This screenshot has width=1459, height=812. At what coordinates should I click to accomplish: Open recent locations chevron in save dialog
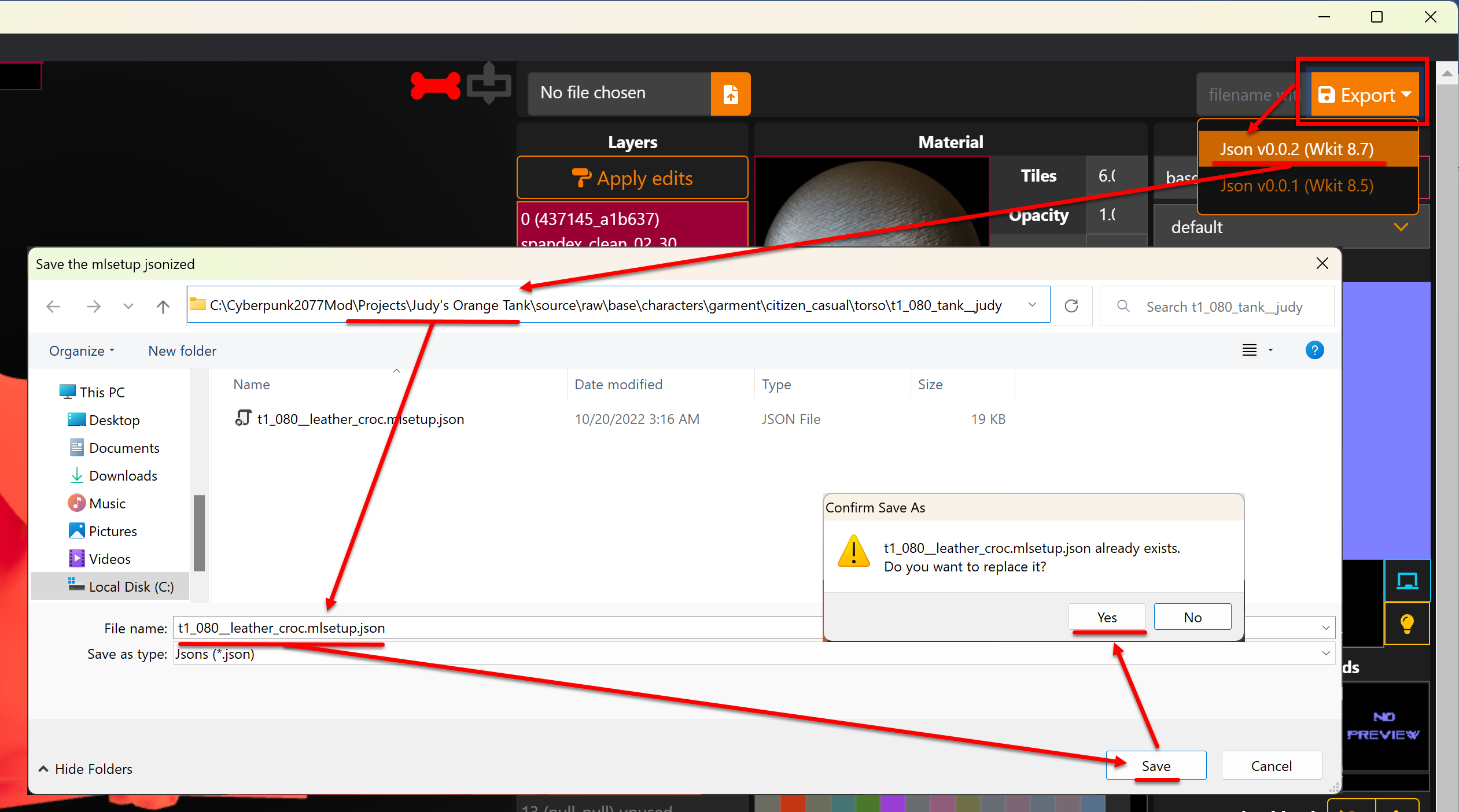tap(128, 306)
